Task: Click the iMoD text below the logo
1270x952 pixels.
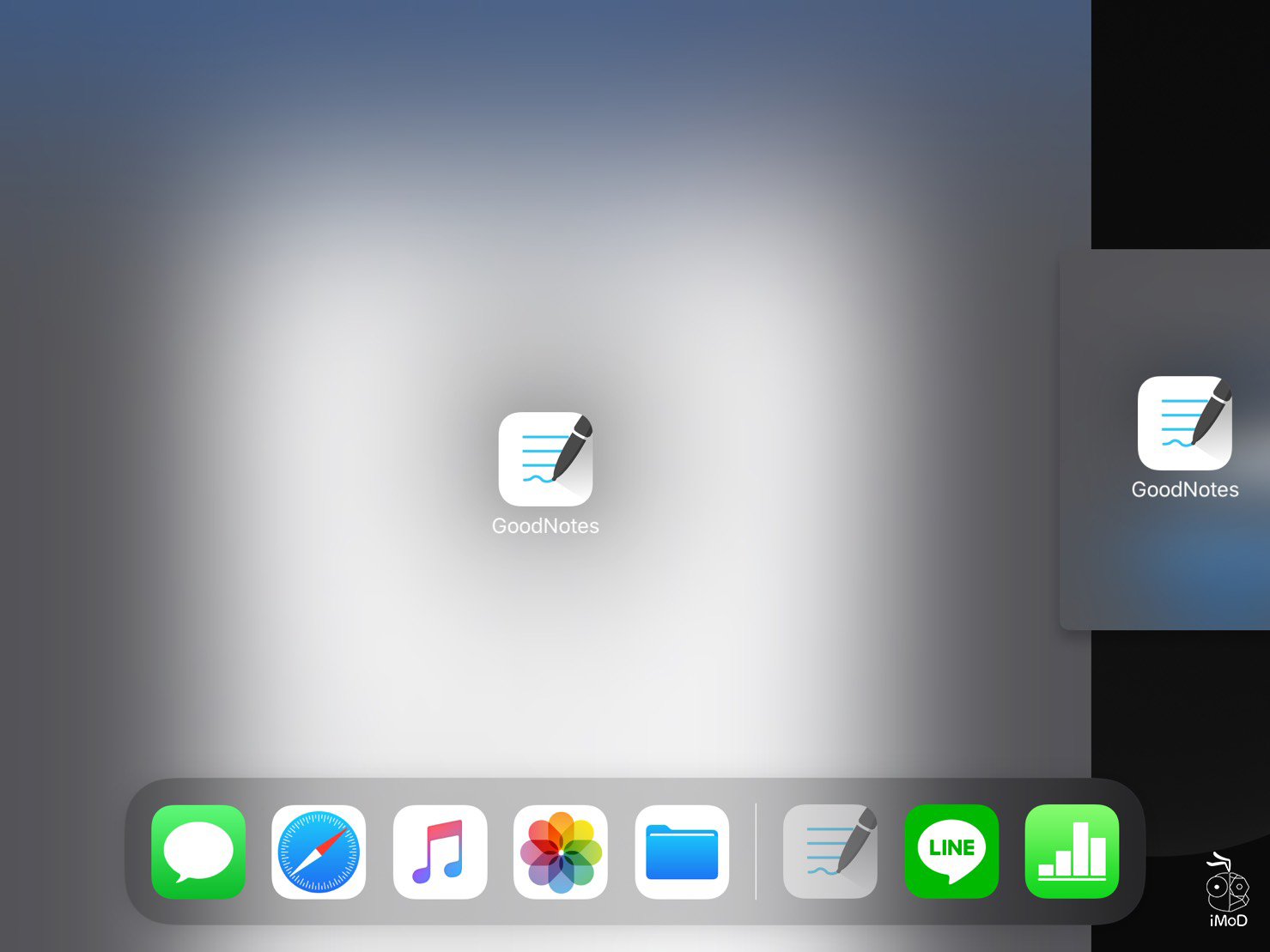Action: click(1228, 921)
